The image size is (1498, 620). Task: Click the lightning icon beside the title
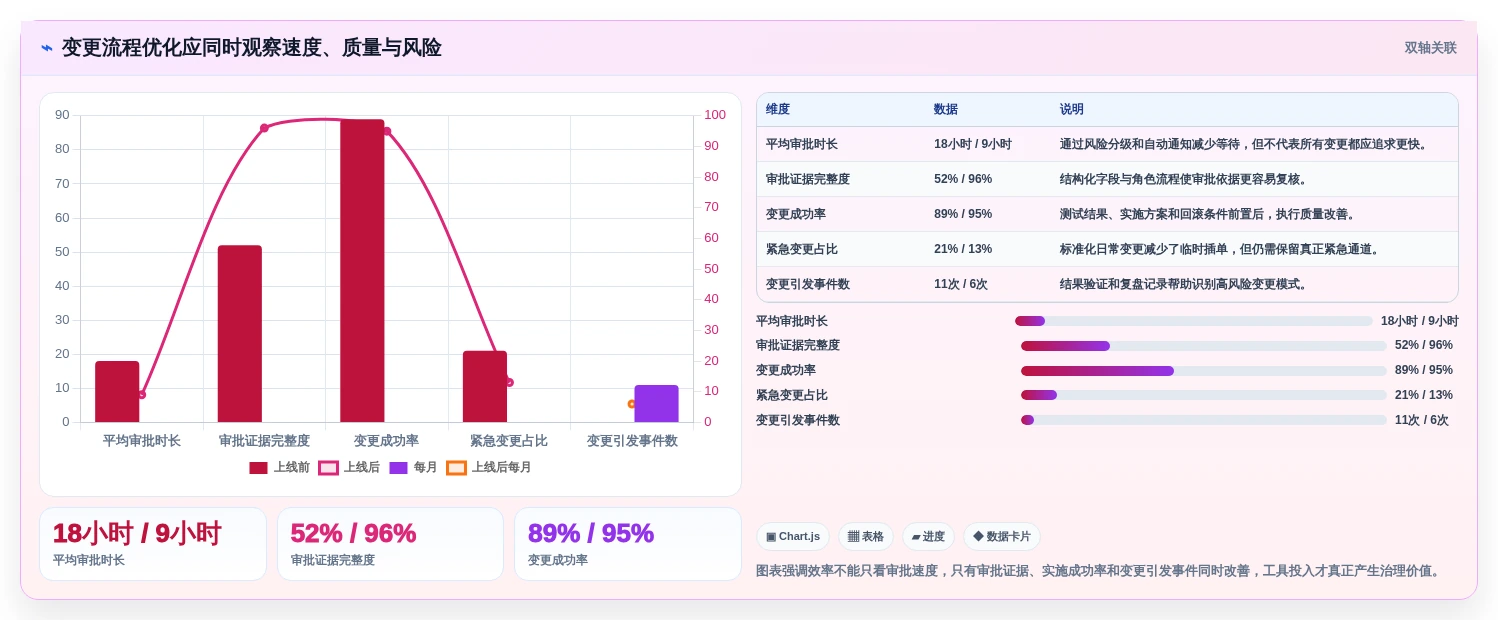pyautogui.click(x=47, y=48)
